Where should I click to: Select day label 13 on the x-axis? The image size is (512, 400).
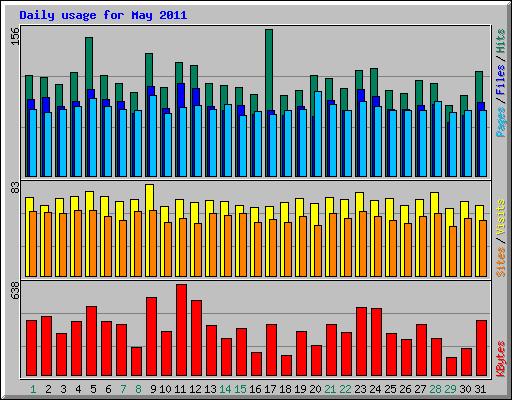210,389
